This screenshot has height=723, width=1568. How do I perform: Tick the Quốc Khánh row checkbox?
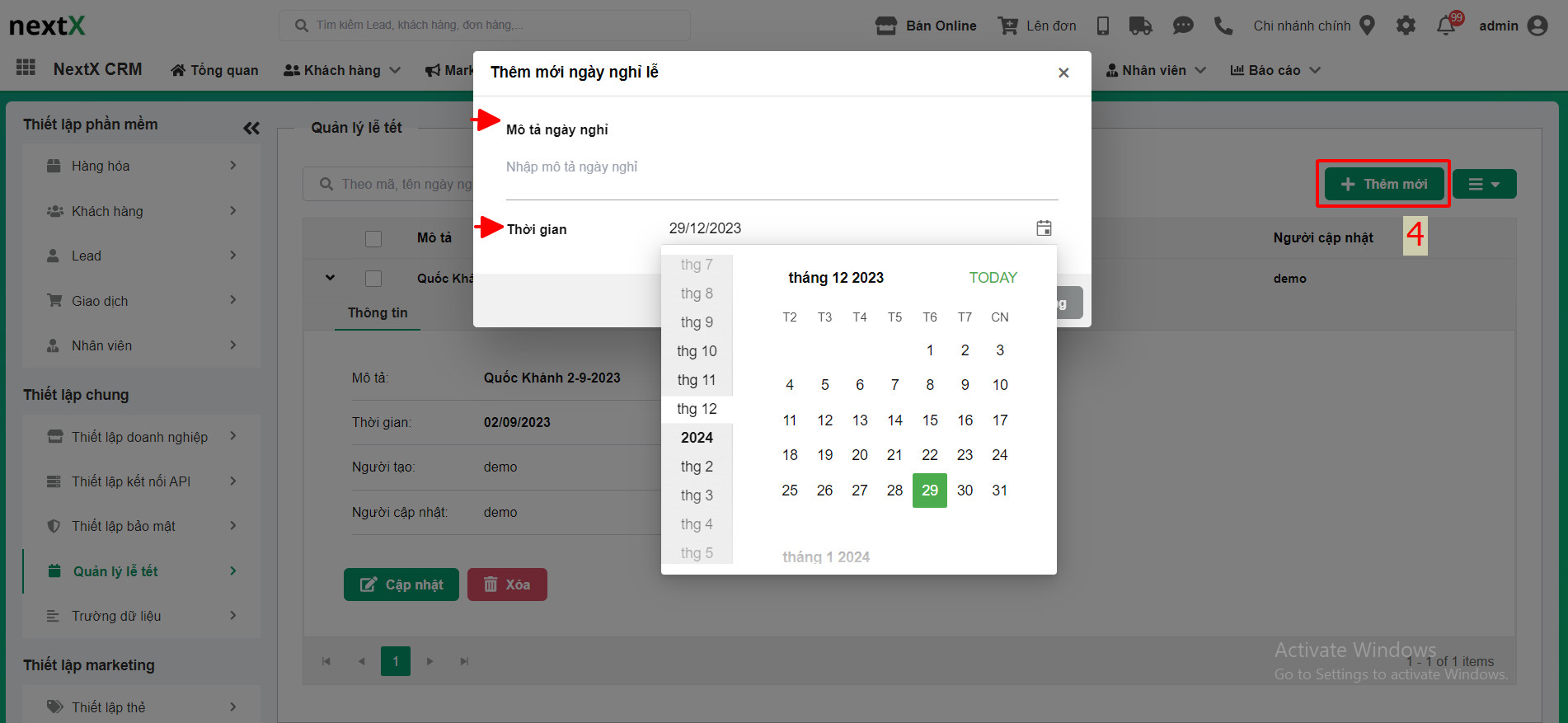373,279
